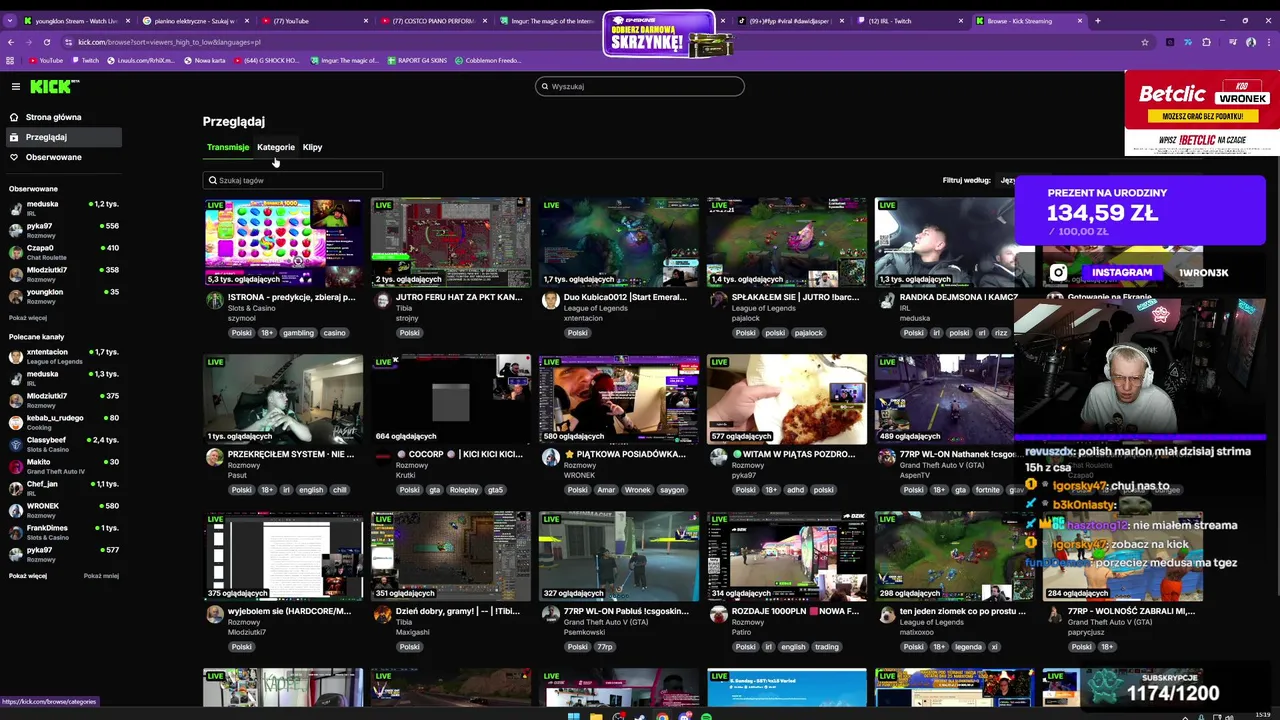Click the pajalock tag
The width and height of the screenshot is (1280, 720).
(808, 333)
